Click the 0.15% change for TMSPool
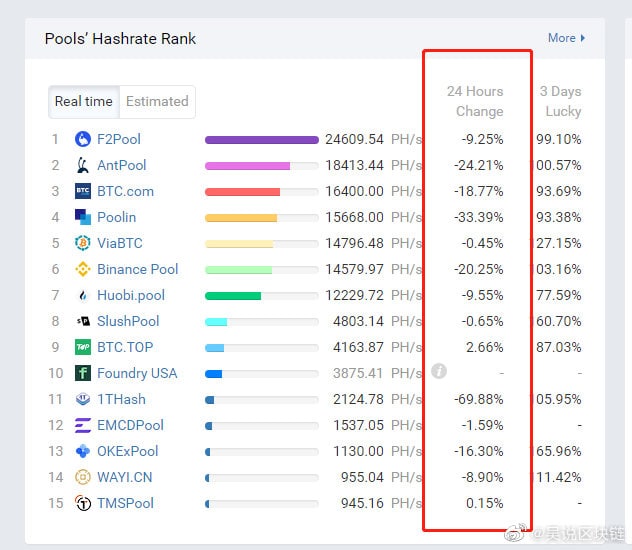Image resolution: width=632 pixels, height=550 pixels. 484,503
